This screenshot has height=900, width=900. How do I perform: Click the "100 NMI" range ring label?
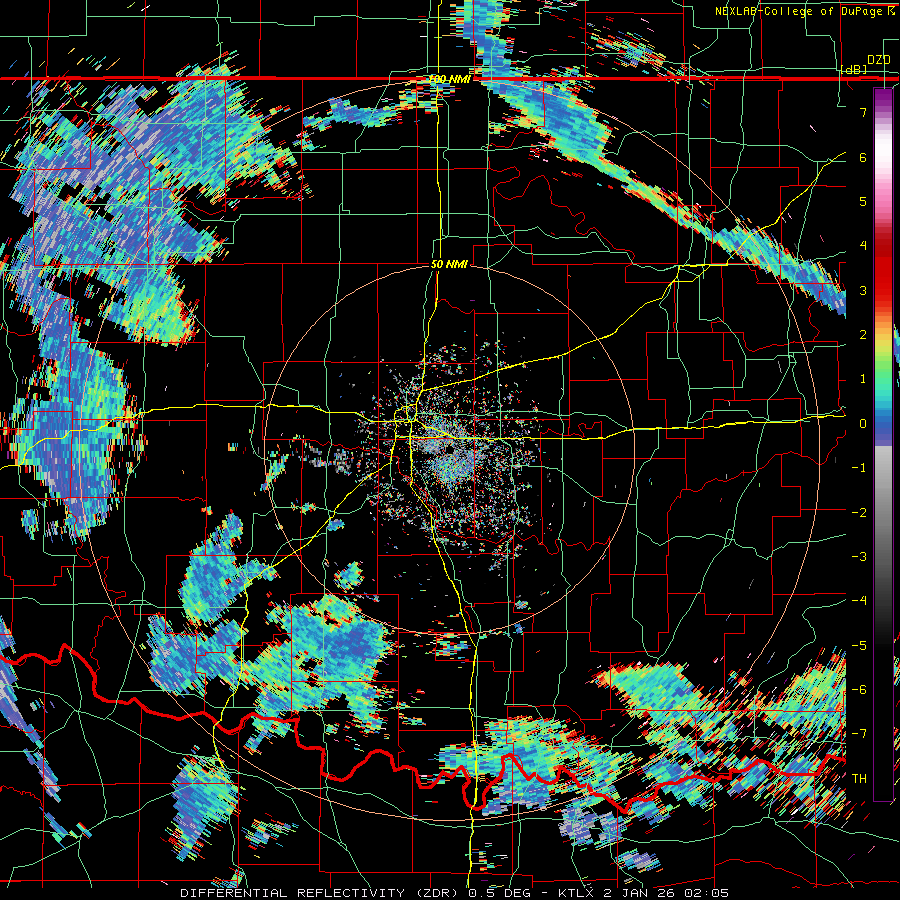pos(449,79)
